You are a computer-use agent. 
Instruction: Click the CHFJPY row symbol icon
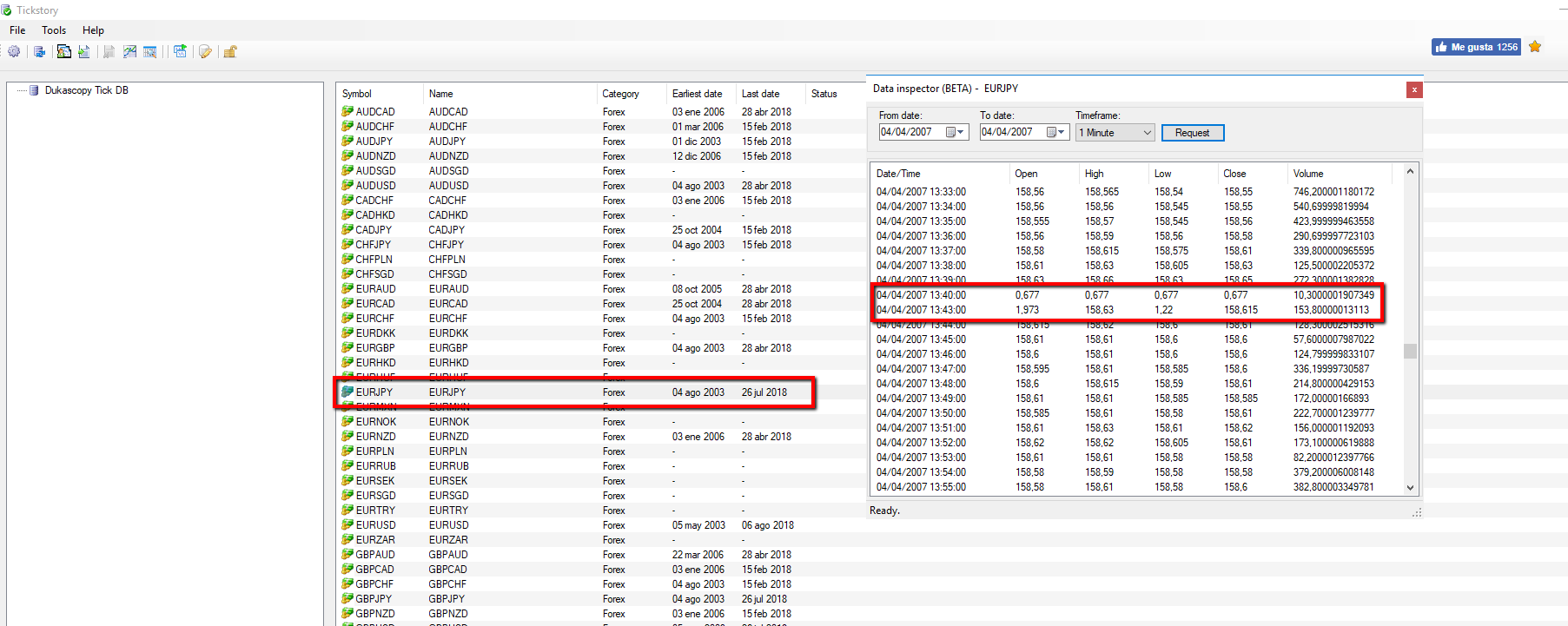(x=347, y=244)
